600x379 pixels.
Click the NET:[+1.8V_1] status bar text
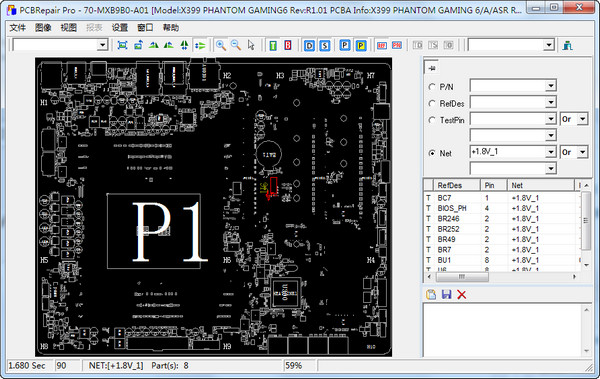pyautogui.click(x=116, y=366)
